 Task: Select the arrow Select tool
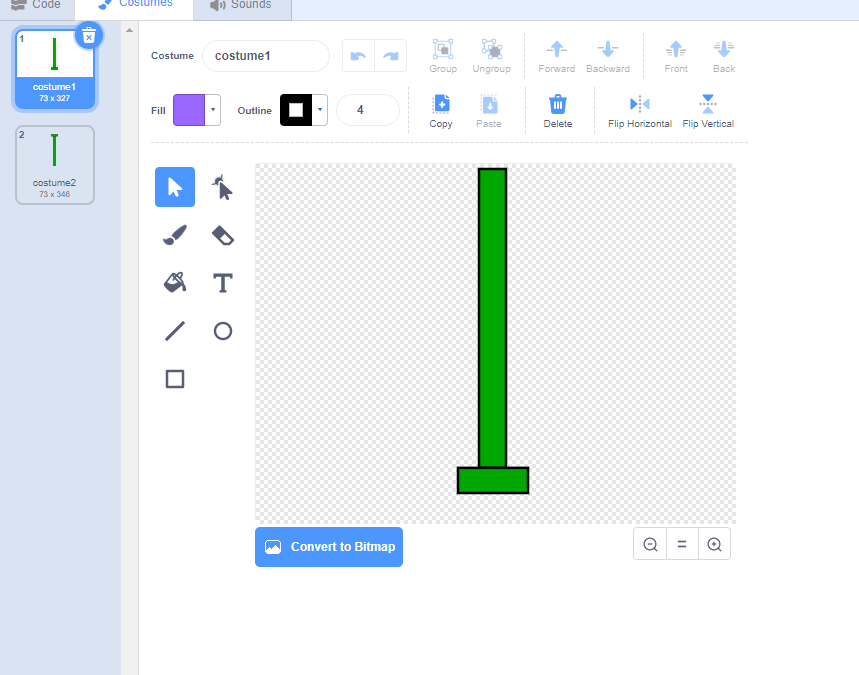pos(175,187)
